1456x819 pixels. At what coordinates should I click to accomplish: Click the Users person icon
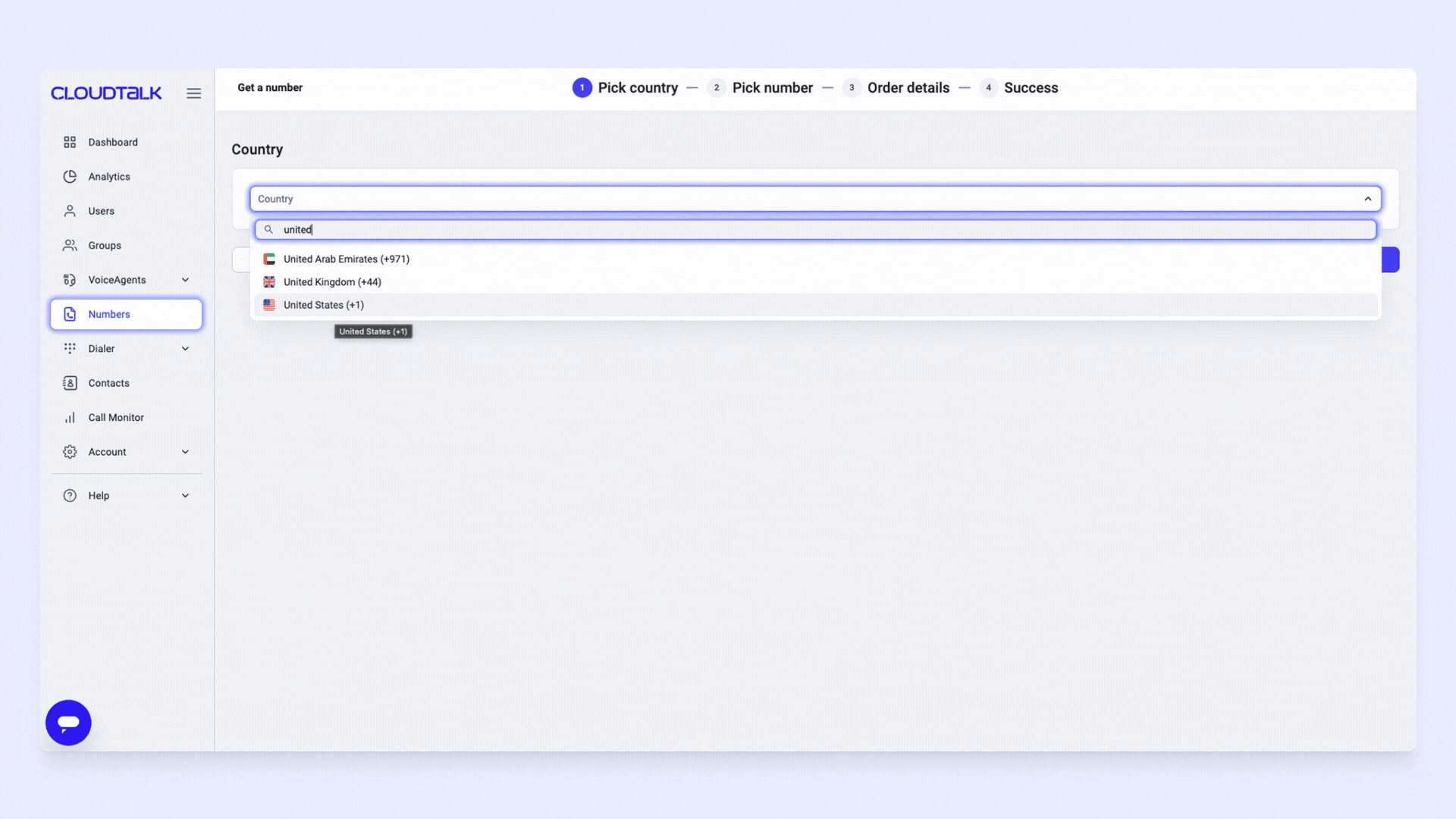pos(70,211)
